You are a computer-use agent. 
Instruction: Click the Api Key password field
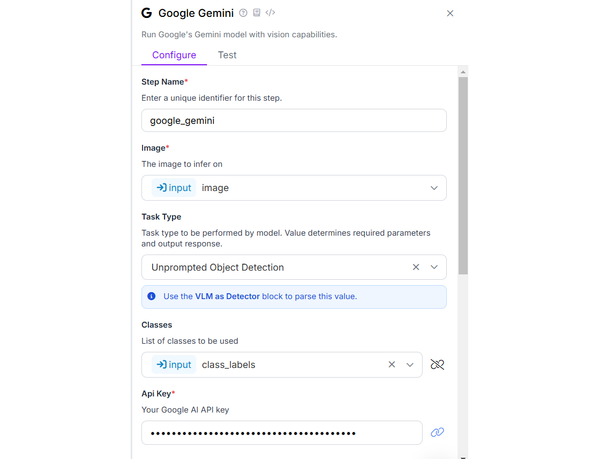(x=282, y=433)
